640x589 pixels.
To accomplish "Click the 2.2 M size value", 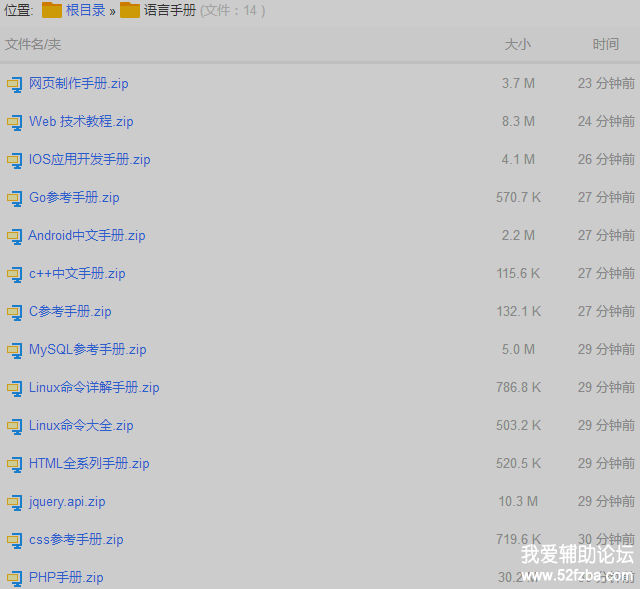I will click(x=518, y=235).
